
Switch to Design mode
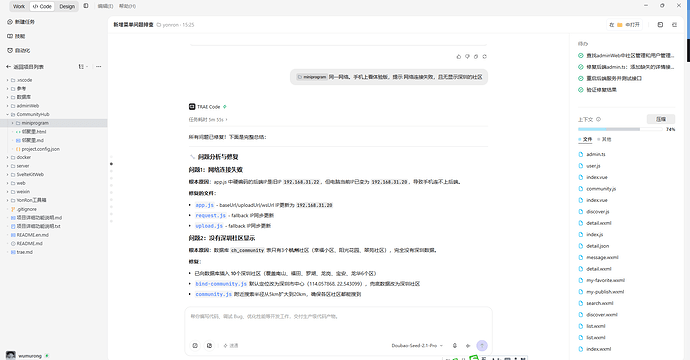point(67,6)
